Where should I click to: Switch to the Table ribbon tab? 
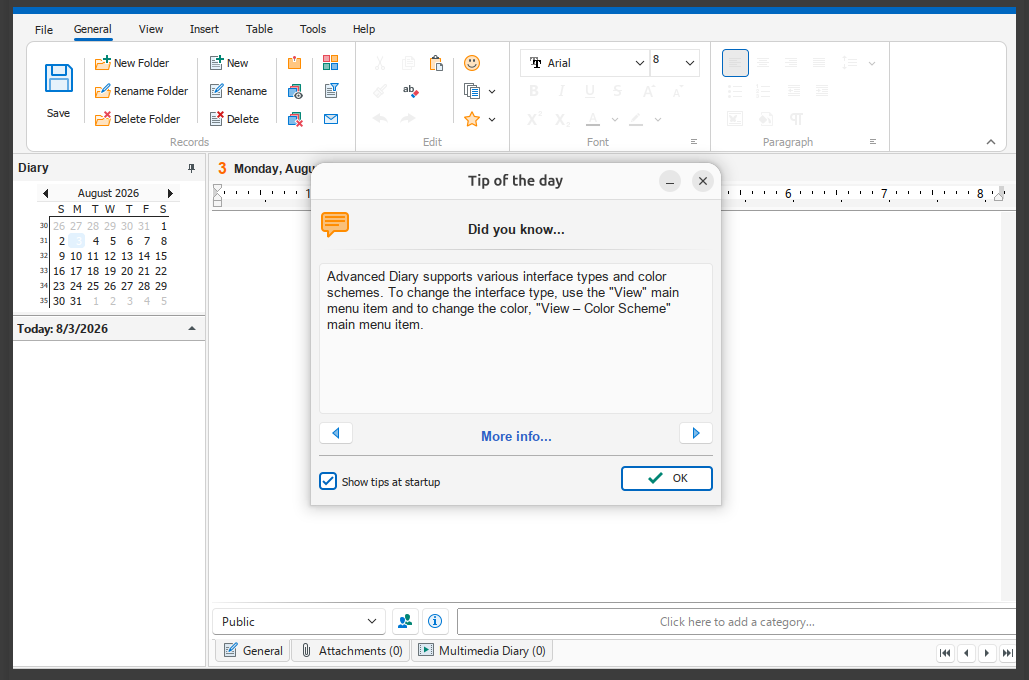tap(259, 29)
